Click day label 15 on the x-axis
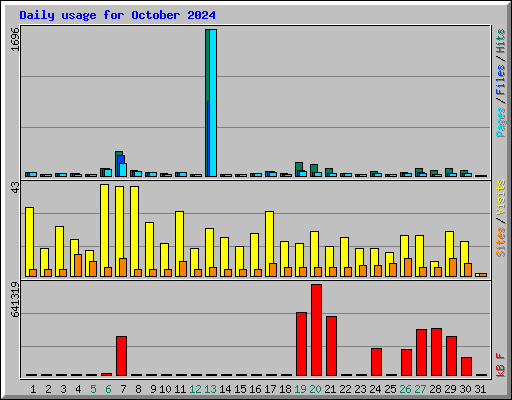The image size is (512, 400). click(x=240, y=389)
